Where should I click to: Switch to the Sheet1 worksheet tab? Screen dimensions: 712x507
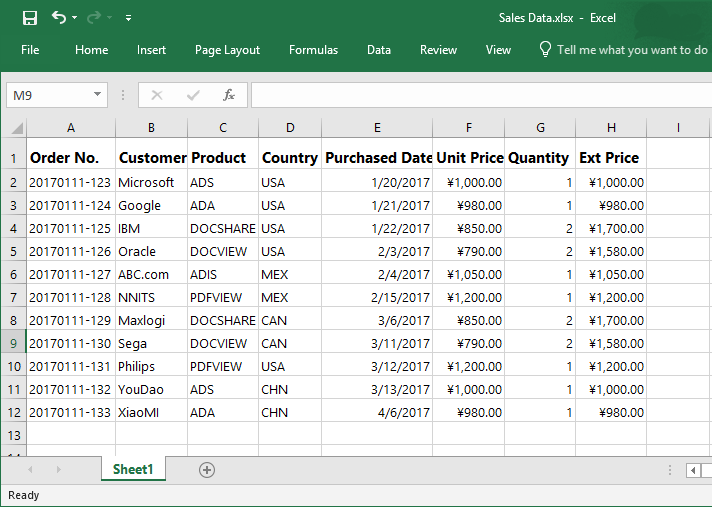point(133,469)
